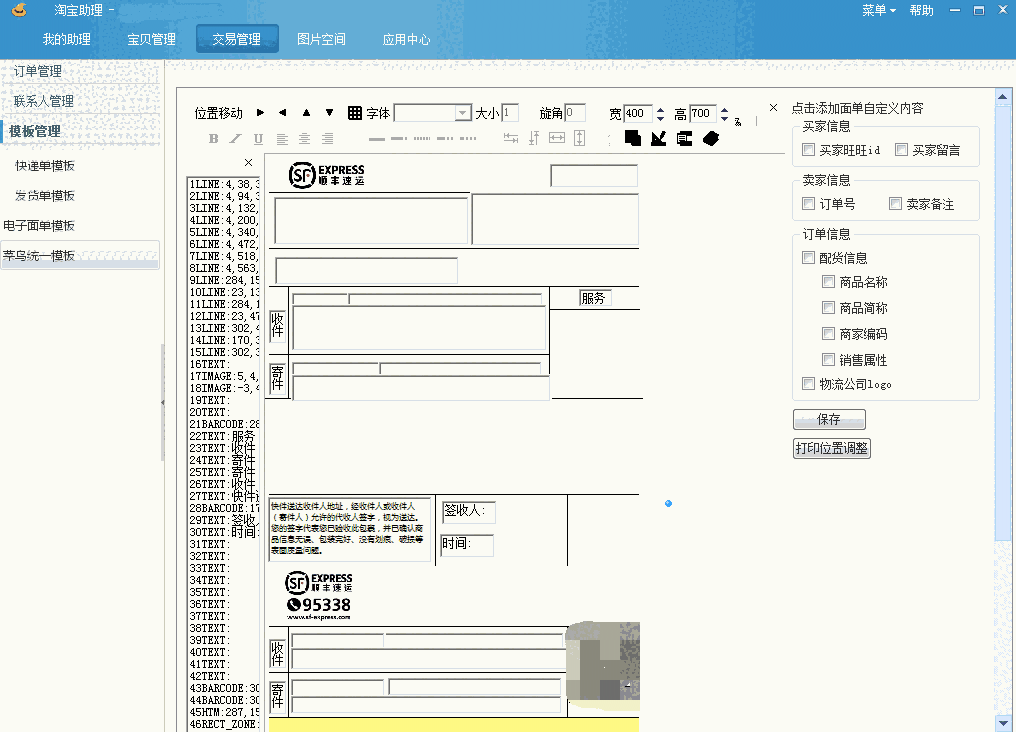1016x732 pixels.
Task: Click the move-right arrow beside 位置移动
Action: tap(260, 113)
